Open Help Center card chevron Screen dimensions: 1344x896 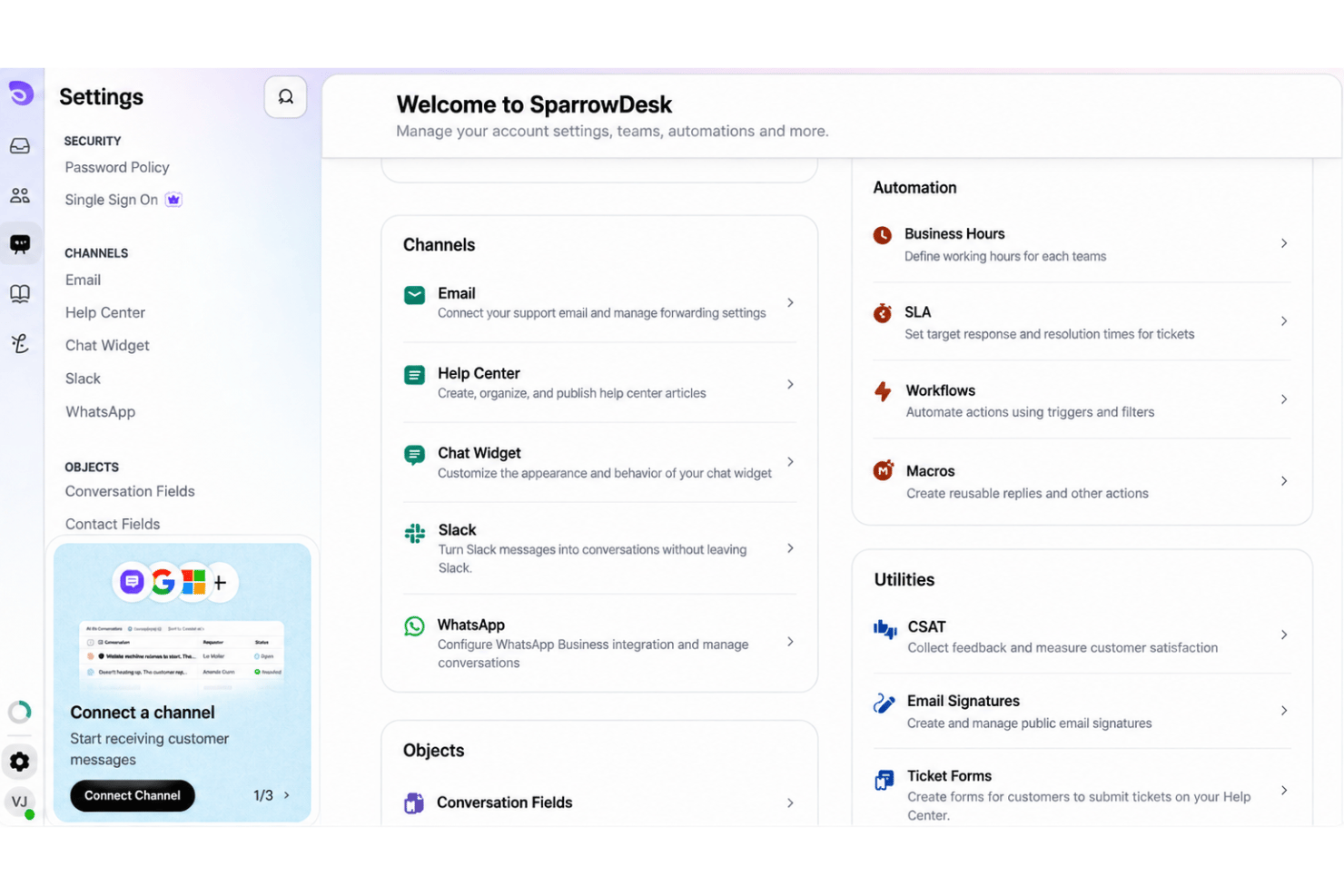click(790, 384)
